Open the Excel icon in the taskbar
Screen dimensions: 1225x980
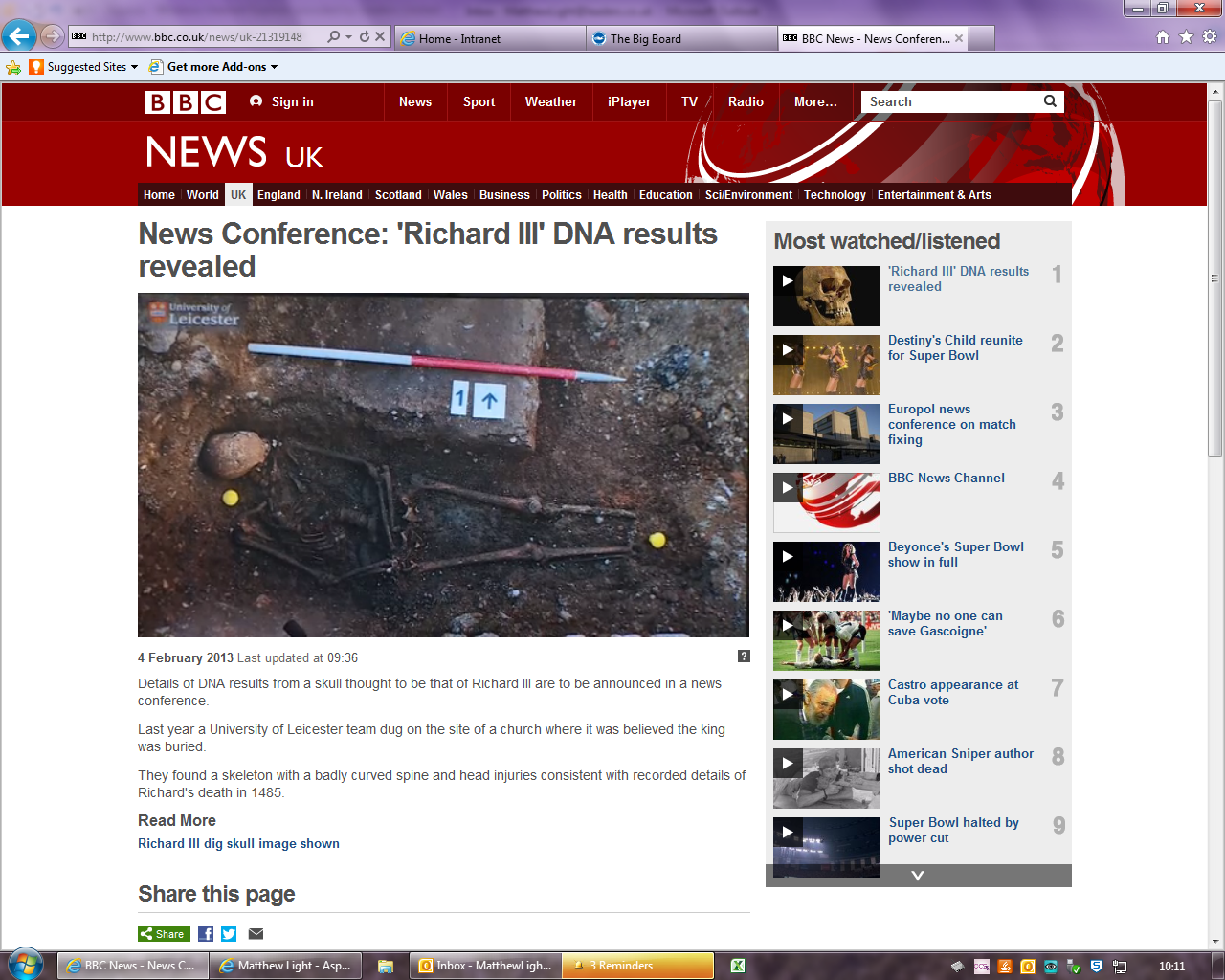pyautogui.click(x=738, y=966)
